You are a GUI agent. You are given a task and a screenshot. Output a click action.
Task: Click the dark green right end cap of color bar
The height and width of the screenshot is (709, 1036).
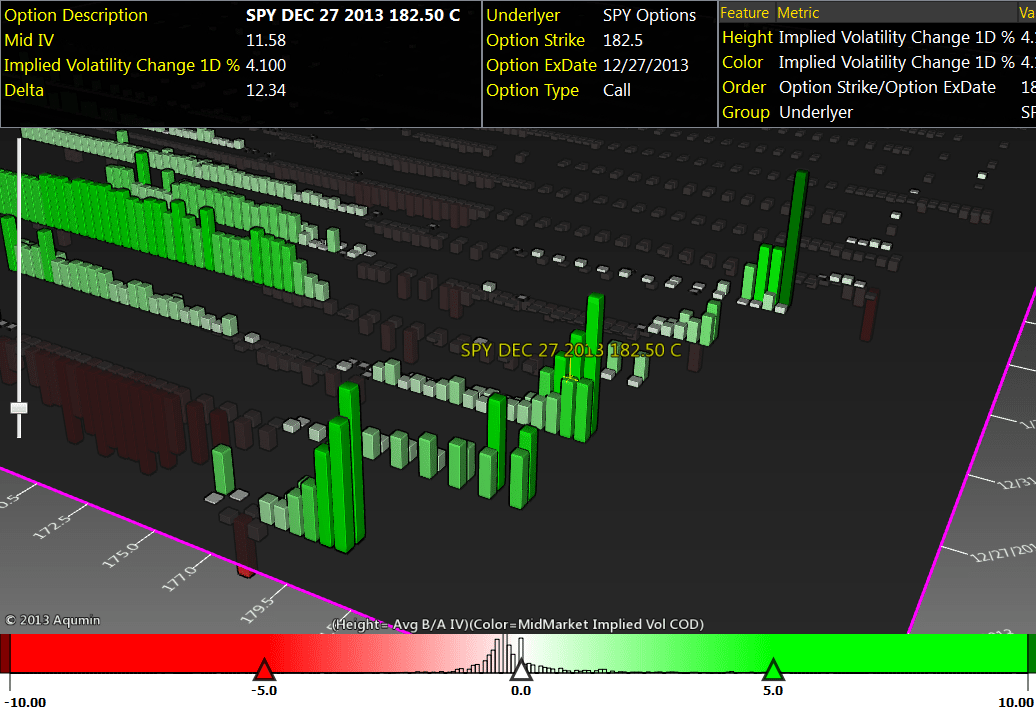(x=1031, y=653)
